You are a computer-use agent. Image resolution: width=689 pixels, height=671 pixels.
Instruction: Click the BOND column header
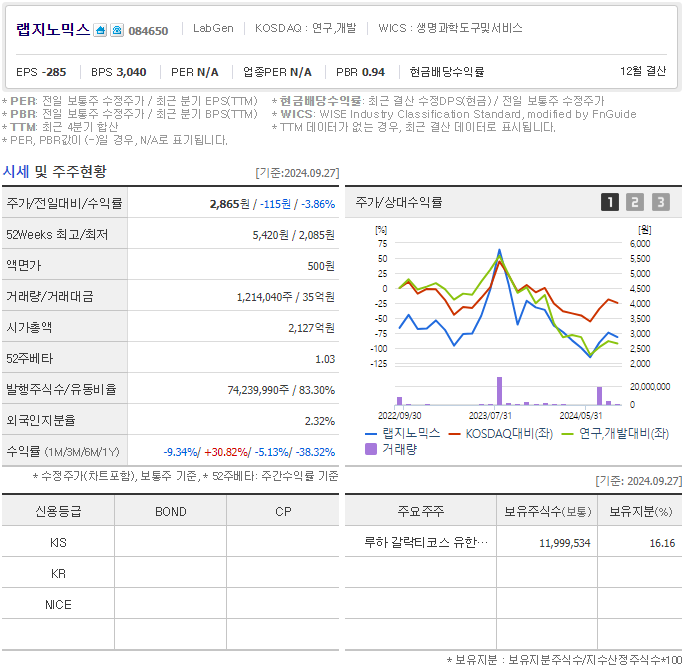pos(170,511)
